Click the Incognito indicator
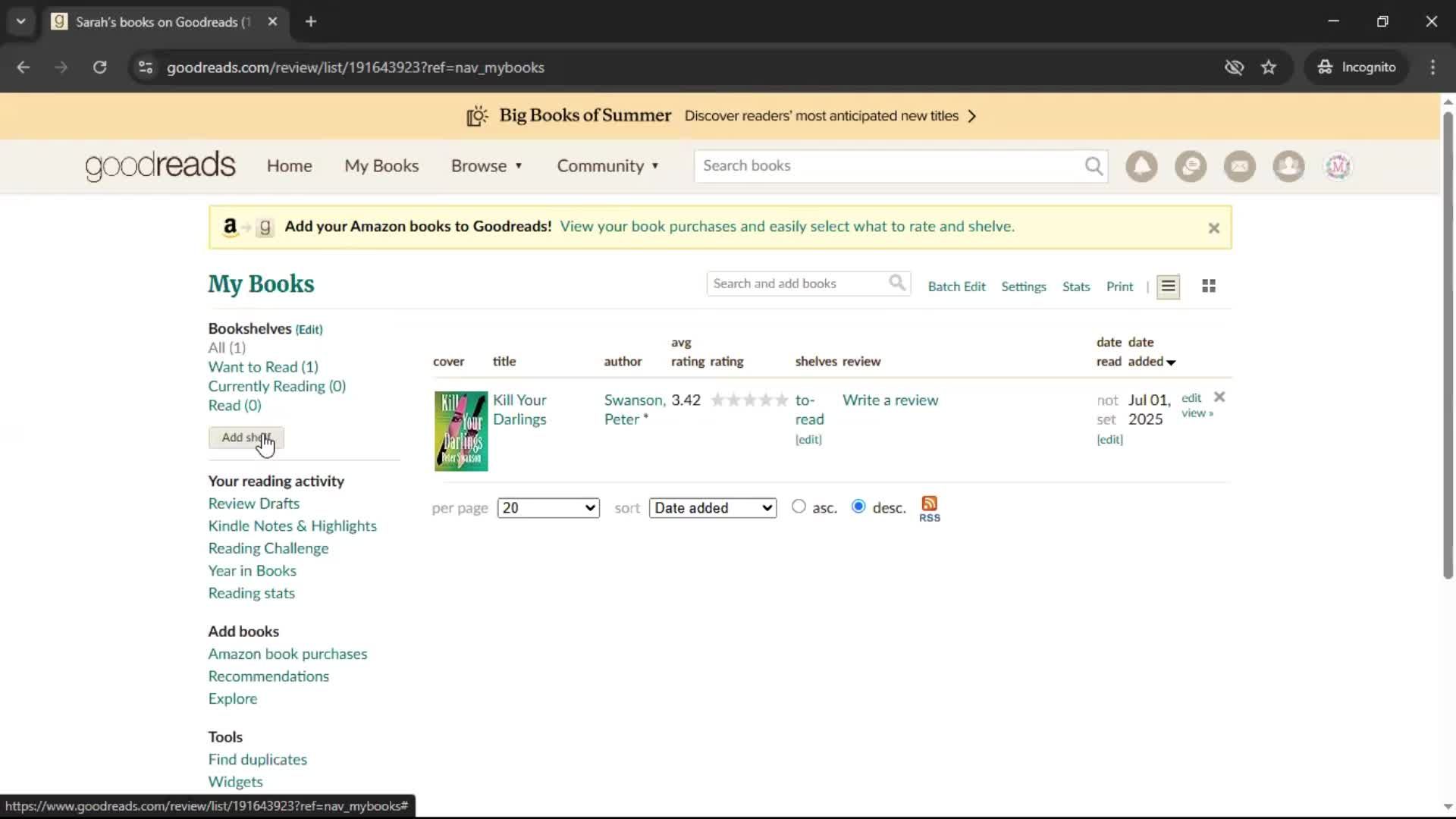The height and width of the screenshot is (819, 1456). coord(1356,67)
